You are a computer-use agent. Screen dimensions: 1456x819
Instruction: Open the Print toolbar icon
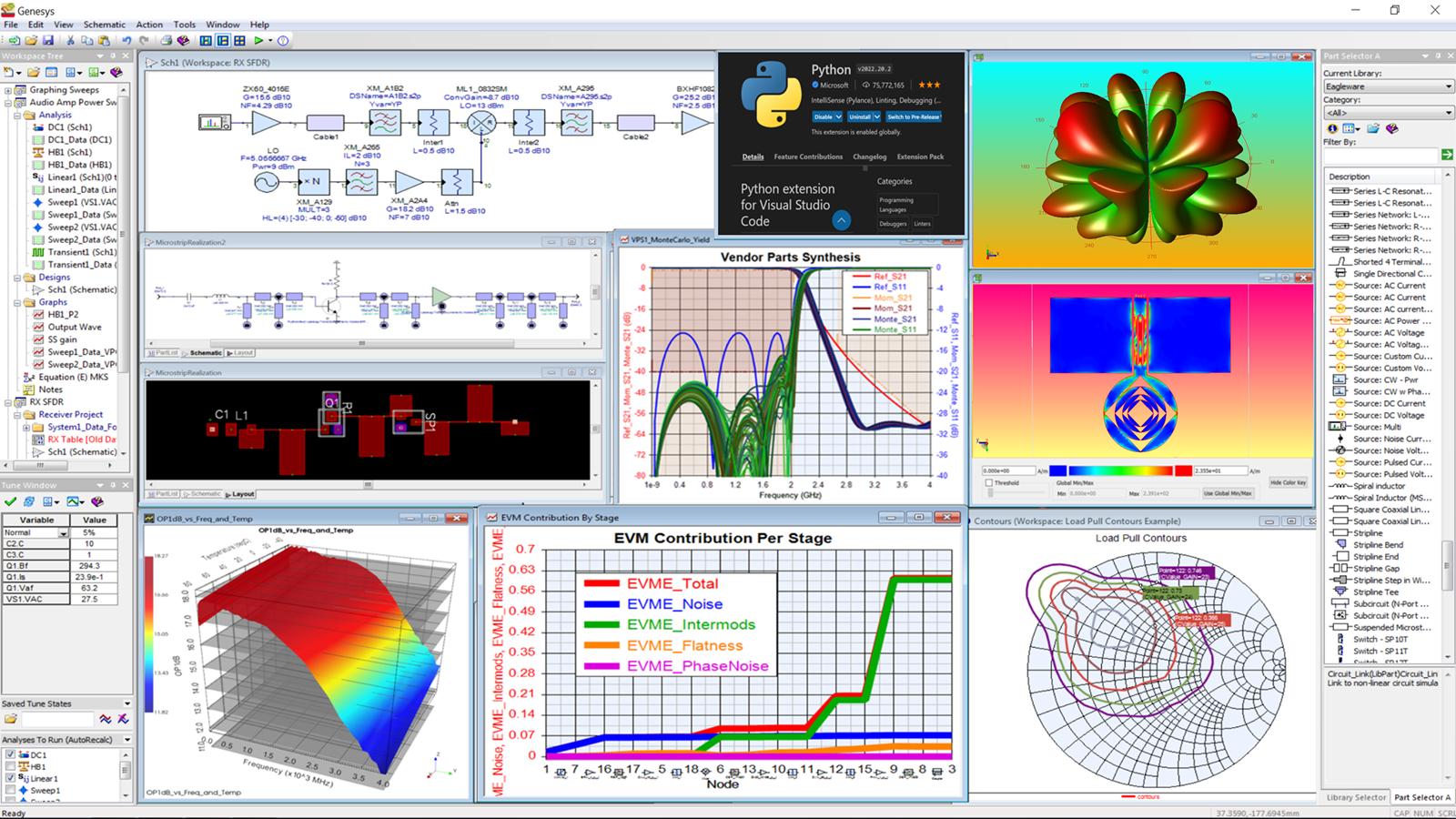[x=167, y=40]
